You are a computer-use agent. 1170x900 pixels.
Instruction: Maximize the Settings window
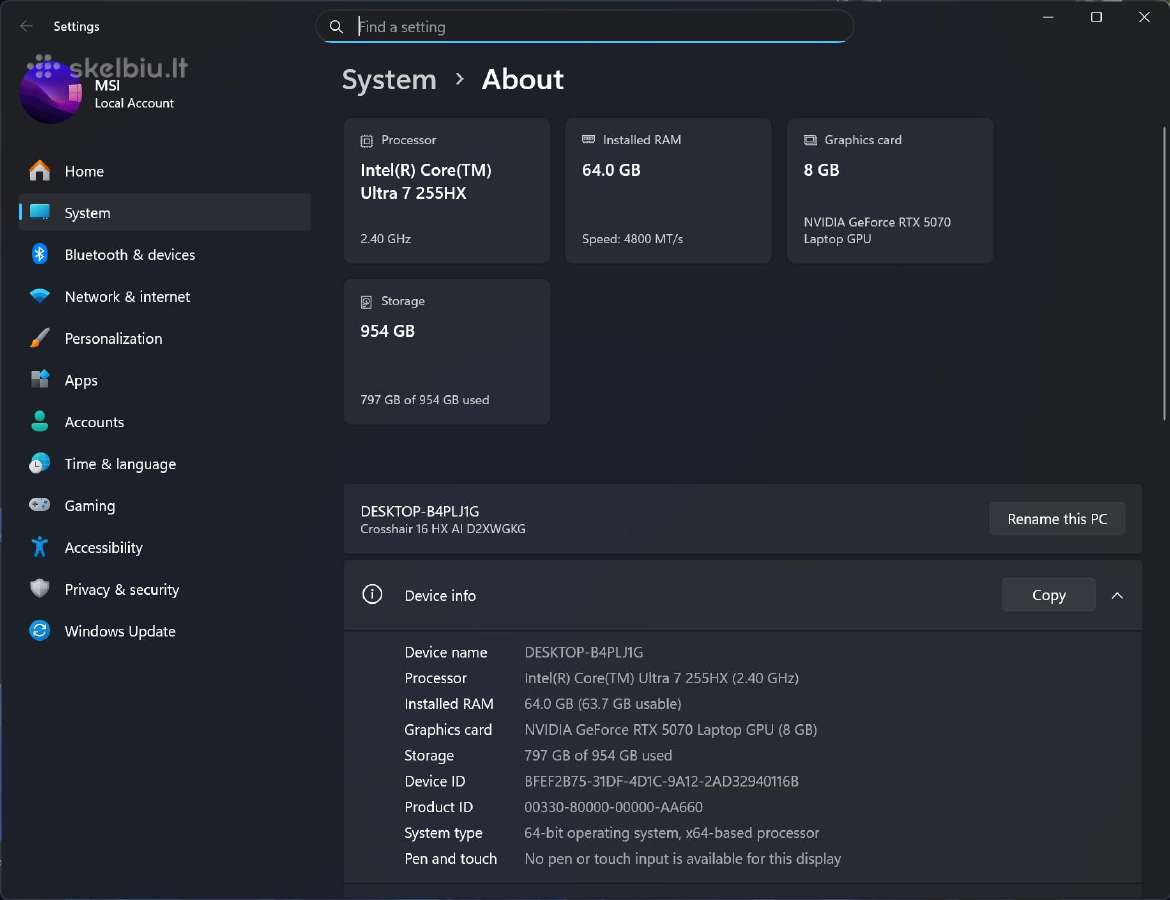coord(1096,17)
